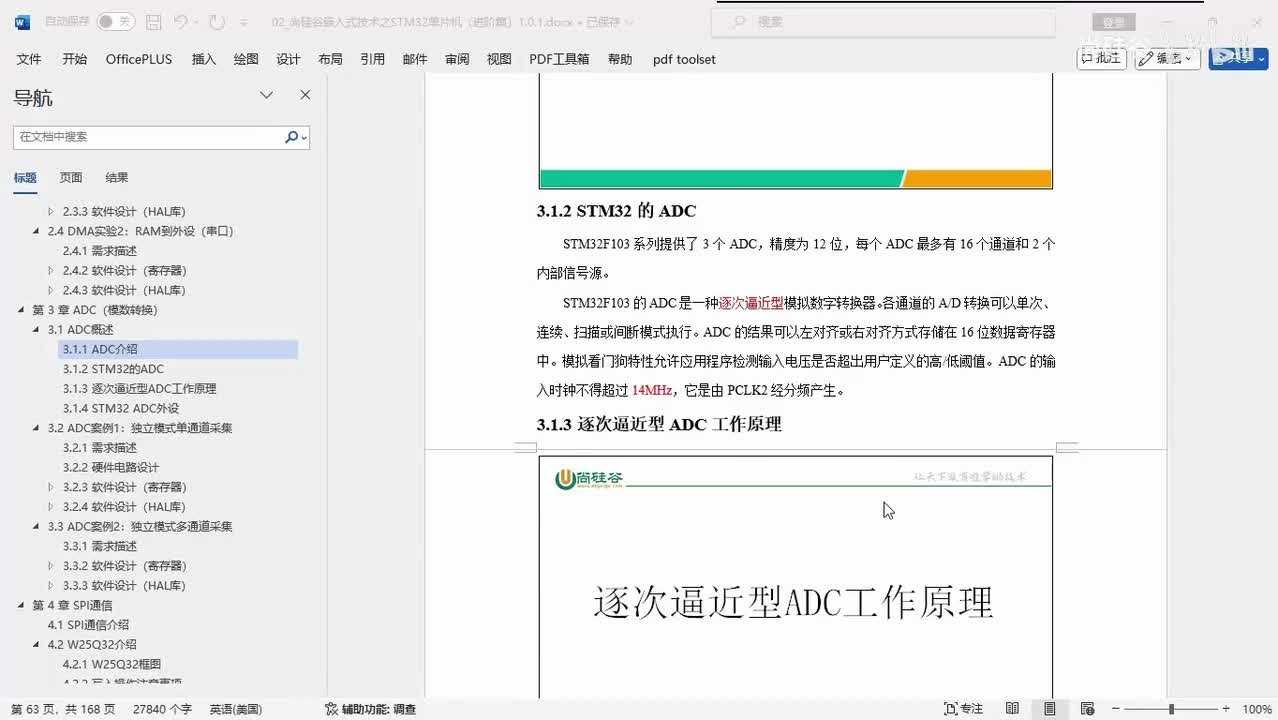Open the 开始 ribbon tab
Image resolution: width=1278 pixels, height=720 pixels.
[74, 59]
